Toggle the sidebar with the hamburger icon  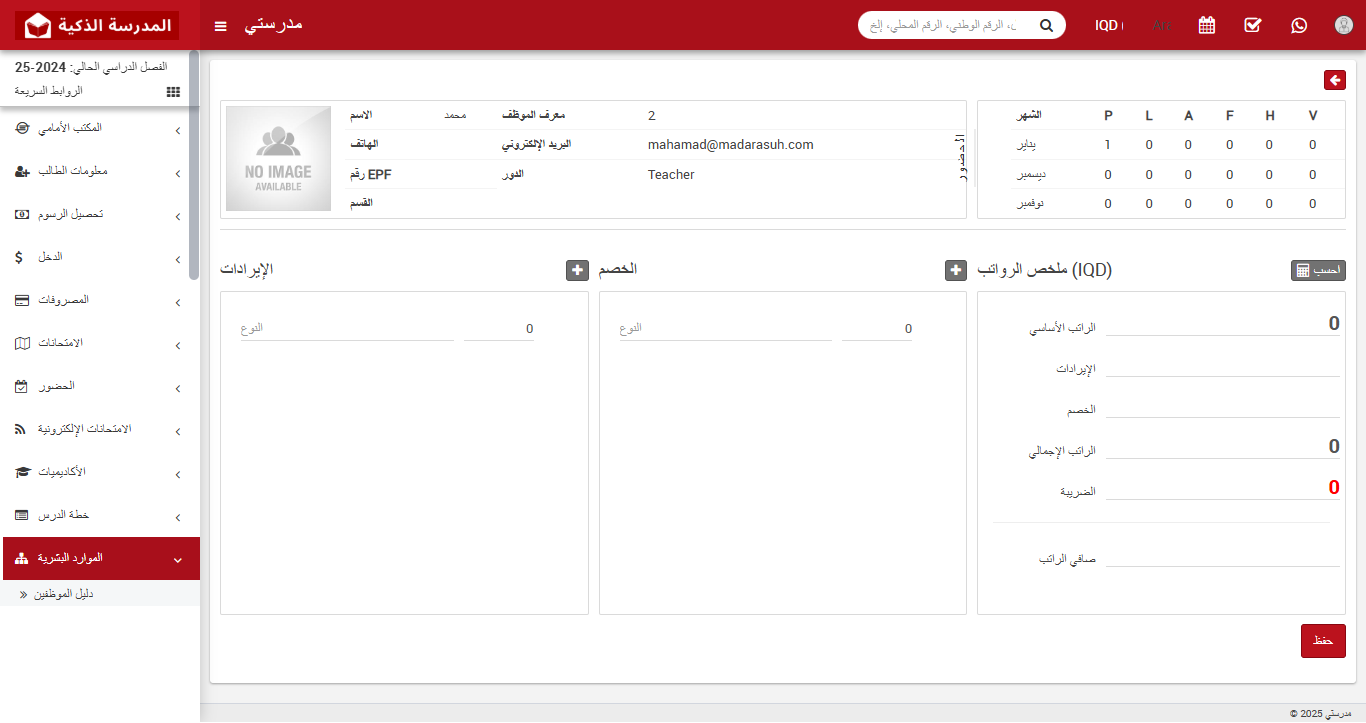(220, 26)
